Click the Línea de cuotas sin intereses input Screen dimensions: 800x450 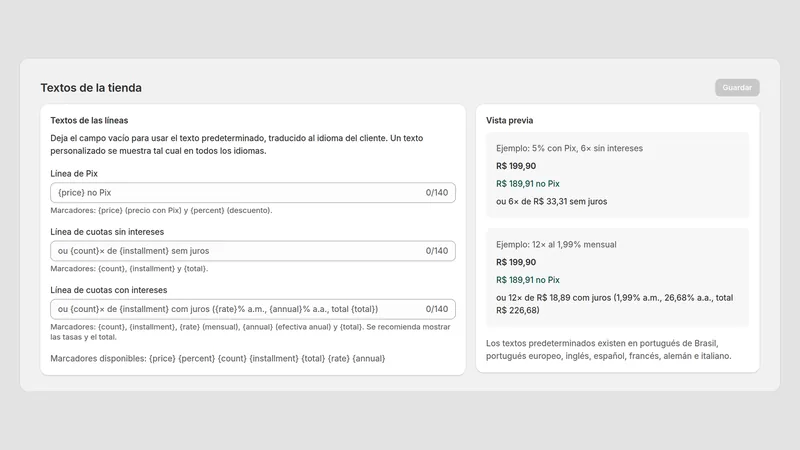click(253, 251)
